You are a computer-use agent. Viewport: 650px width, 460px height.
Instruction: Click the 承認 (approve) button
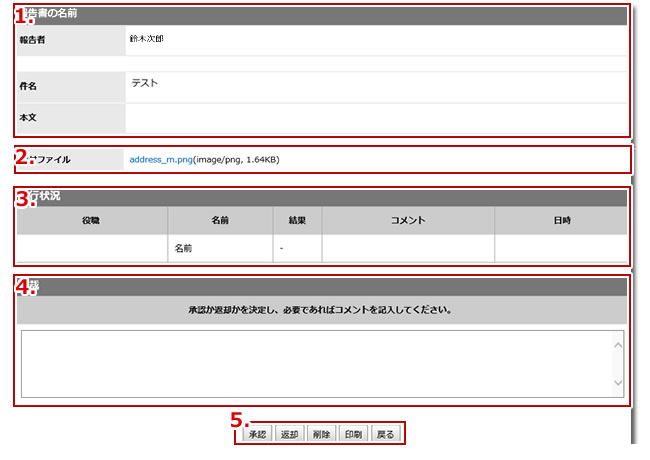(x=256, y=434)
